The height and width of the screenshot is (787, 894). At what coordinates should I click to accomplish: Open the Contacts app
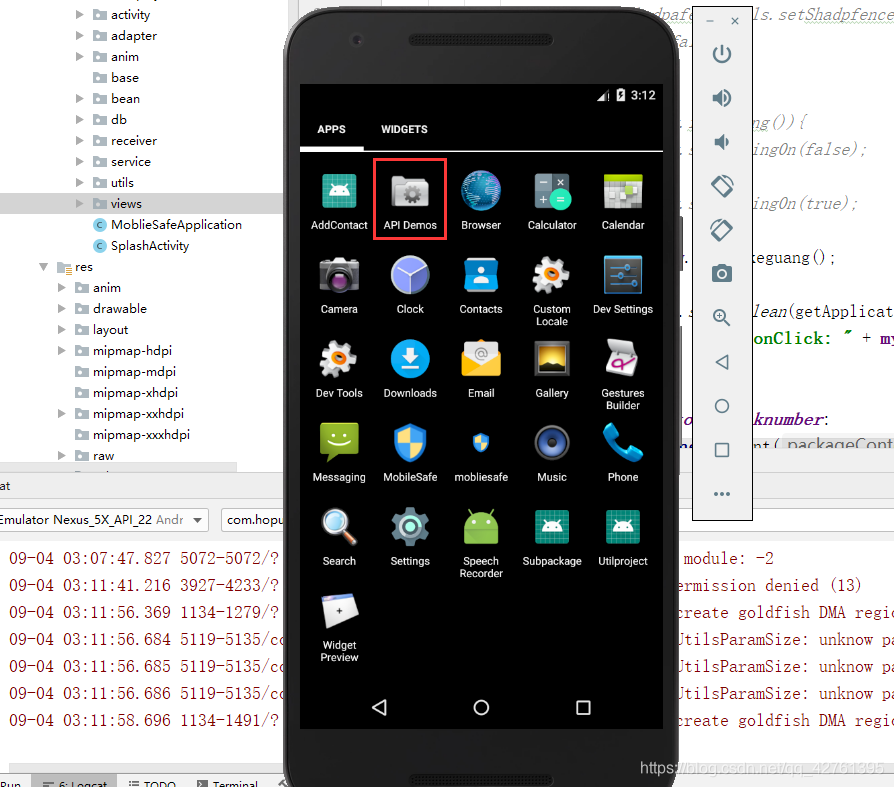click(x=481, y=285)
